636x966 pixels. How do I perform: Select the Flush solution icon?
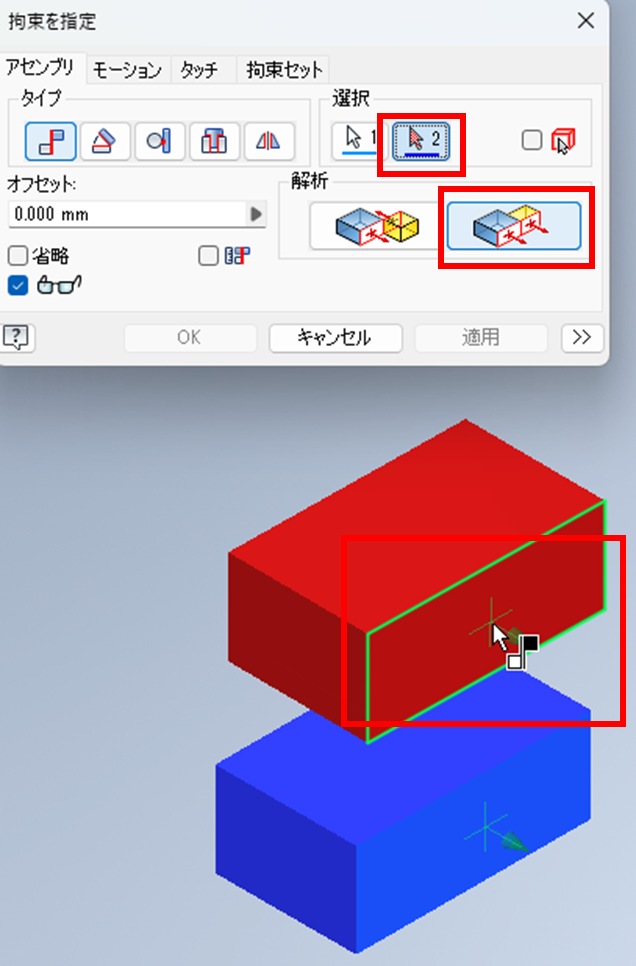[514, 226]
